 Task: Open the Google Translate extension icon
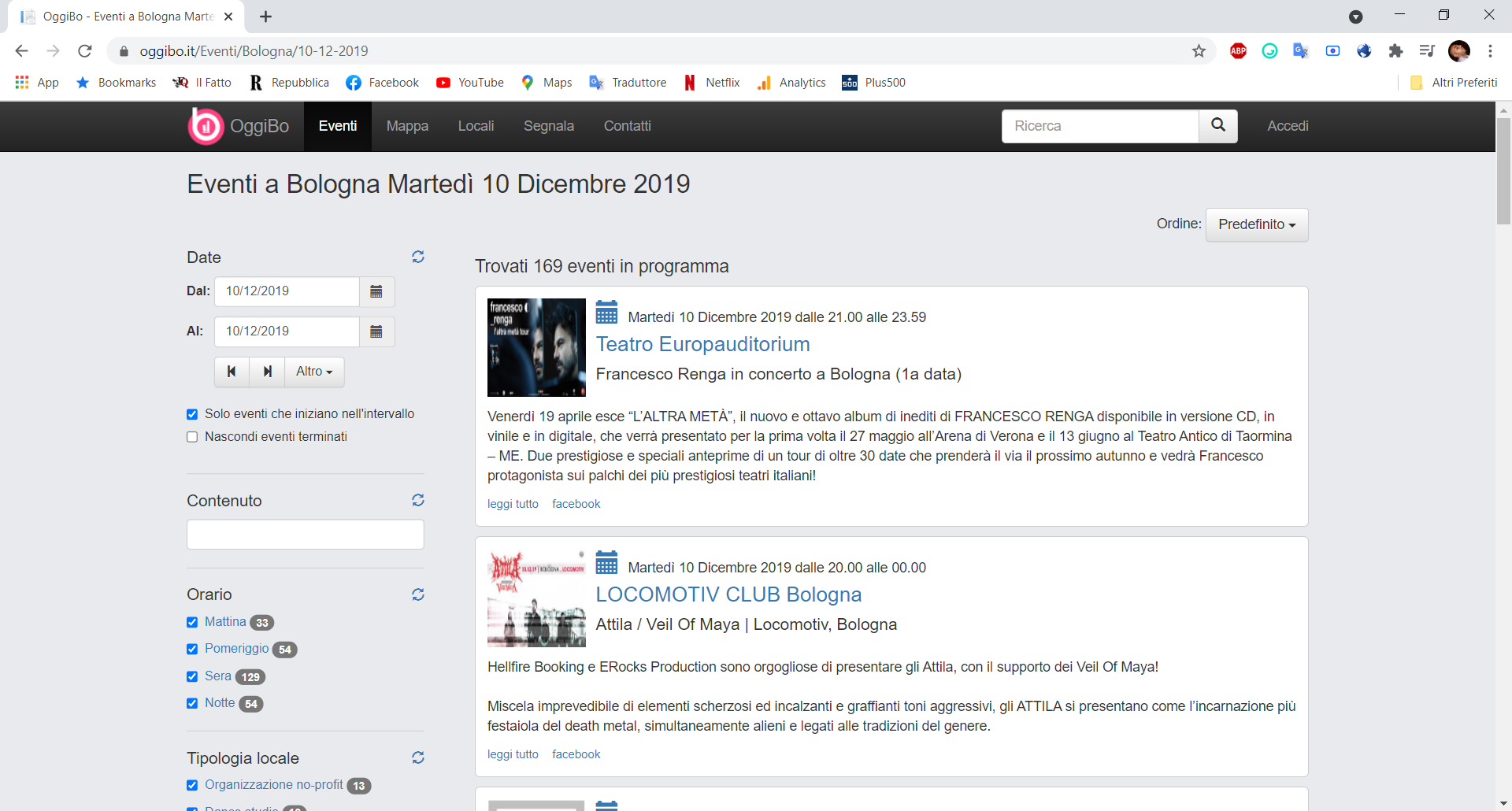[1300, 51]
